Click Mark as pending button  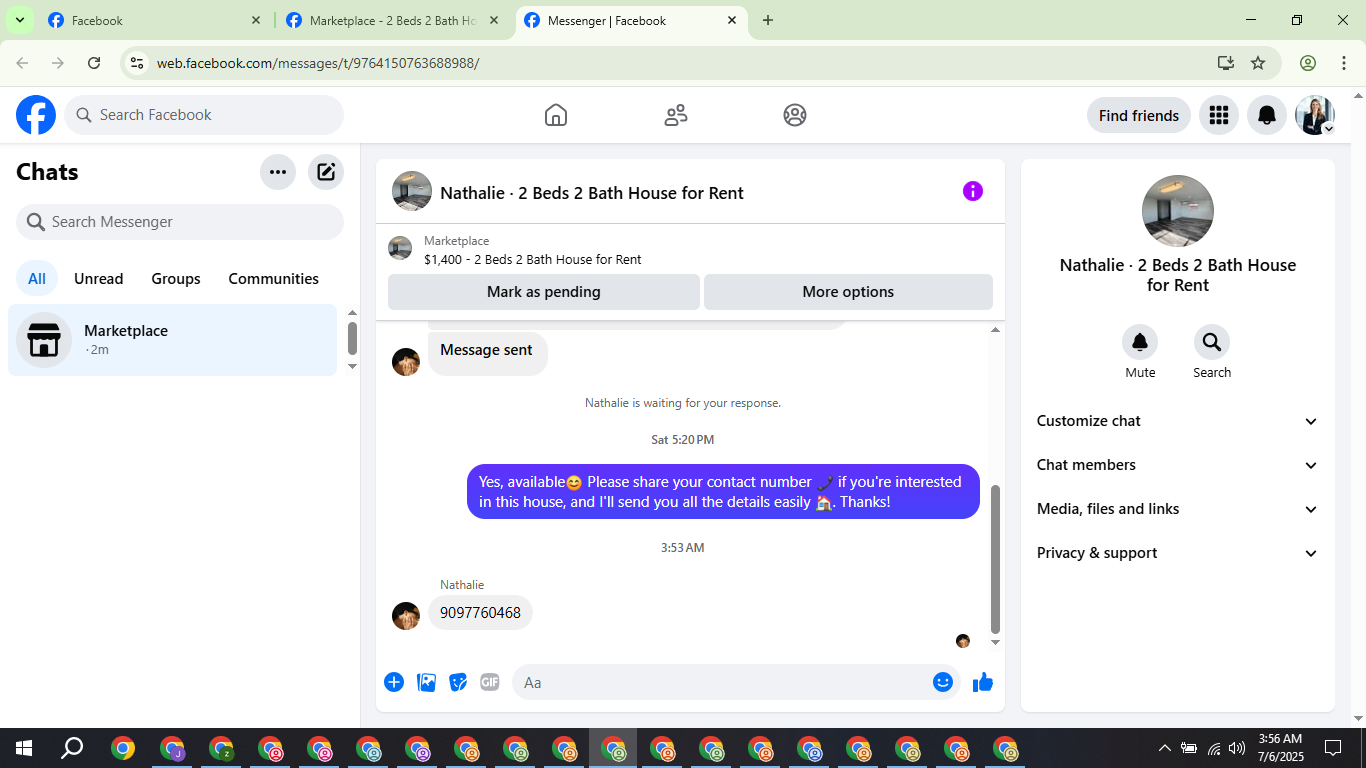544,292
